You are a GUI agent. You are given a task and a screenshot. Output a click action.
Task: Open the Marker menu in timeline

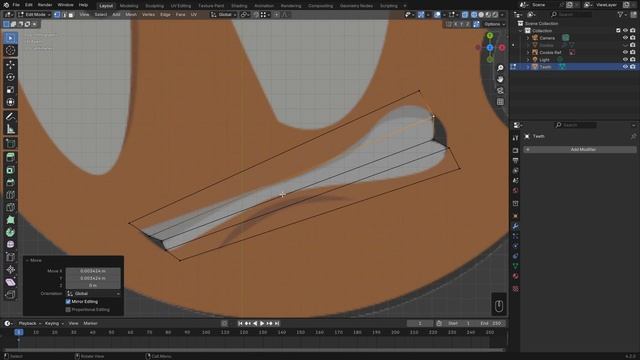coord(90,323)
